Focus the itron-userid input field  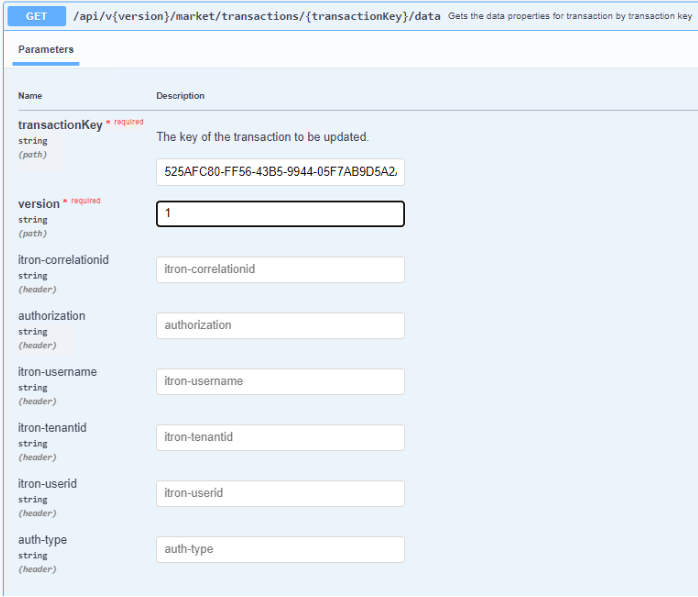click(x=280, y=493)
